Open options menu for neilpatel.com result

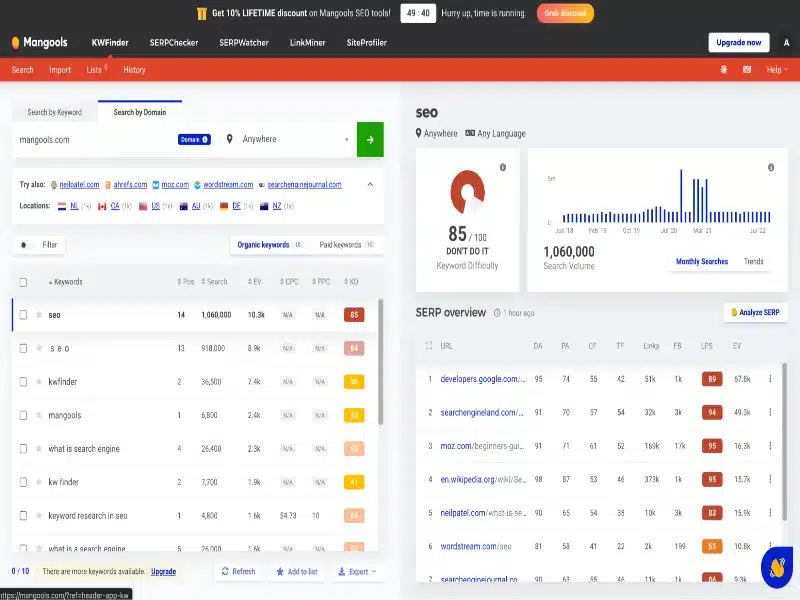coord(770,512)
